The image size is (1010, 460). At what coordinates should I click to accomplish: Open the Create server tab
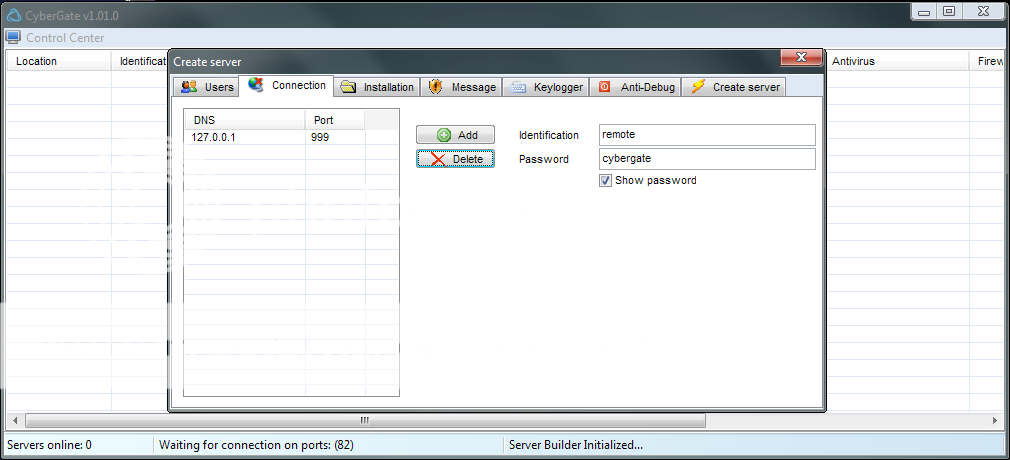point(734,87)
